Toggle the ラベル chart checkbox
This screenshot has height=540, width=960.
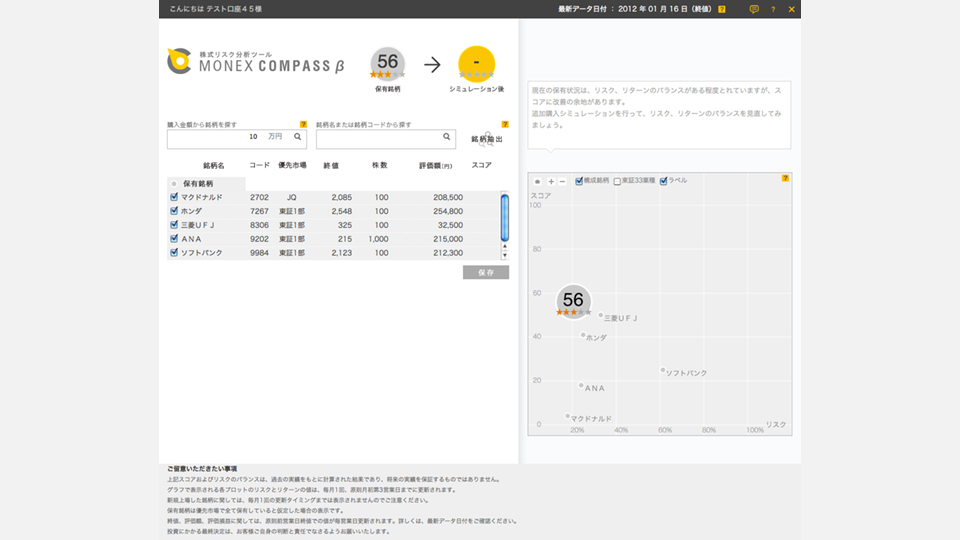pyautogui.click(x=663, y=181)
